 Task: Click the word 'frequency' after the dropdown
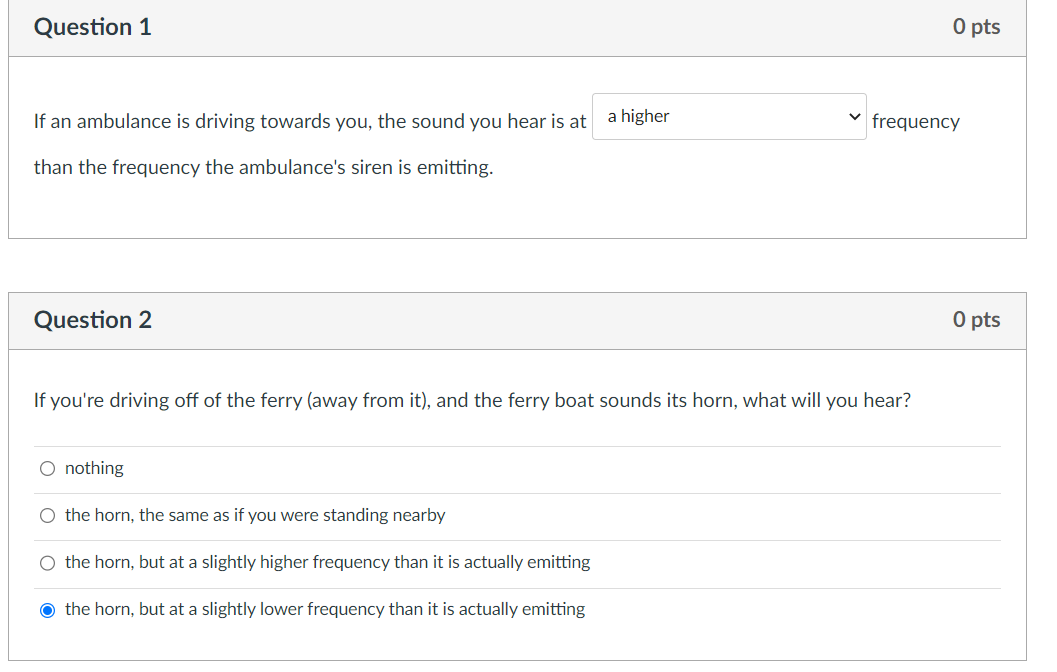coord(915,122)
